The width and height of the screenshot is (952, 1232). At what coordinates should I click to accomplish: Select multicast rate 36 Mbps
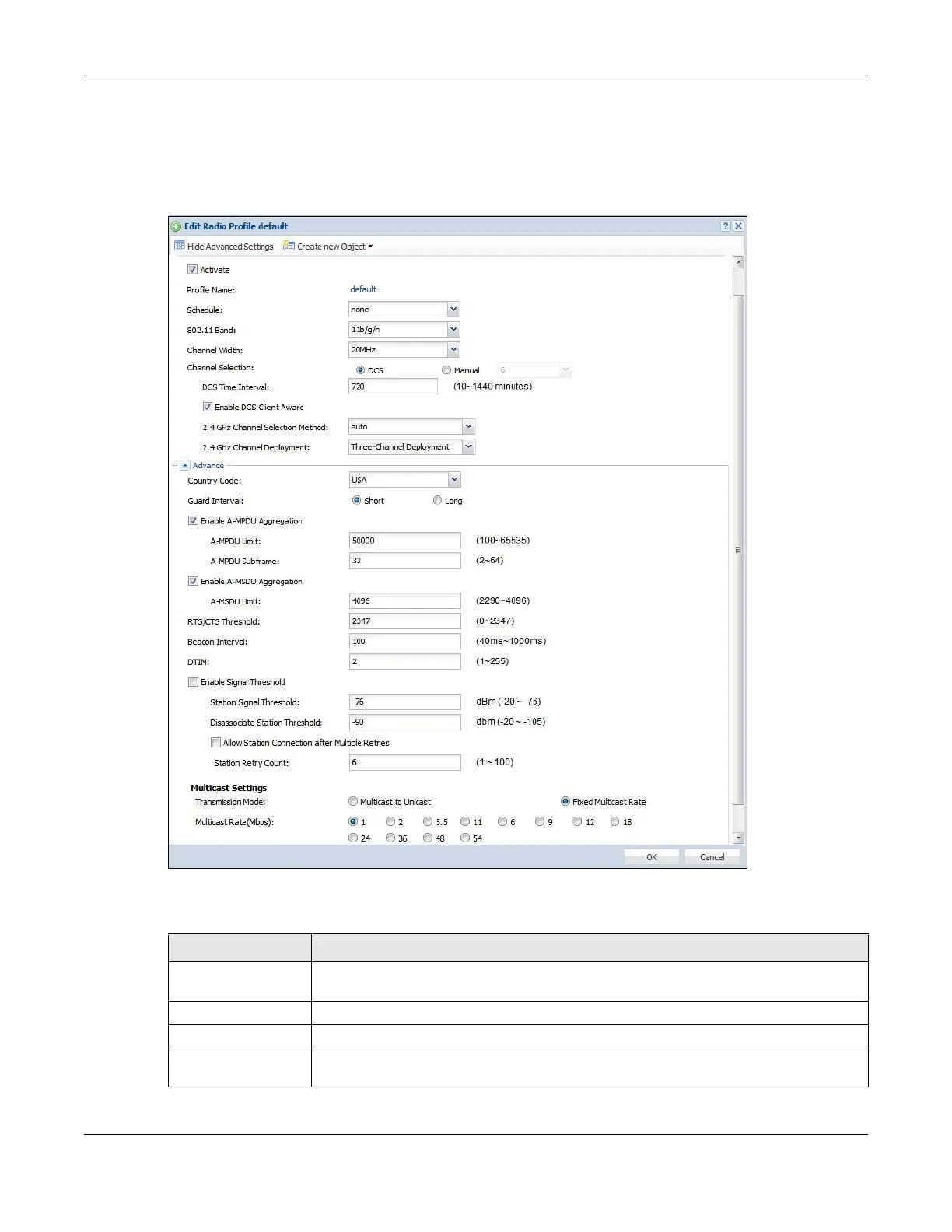point(390,838)
